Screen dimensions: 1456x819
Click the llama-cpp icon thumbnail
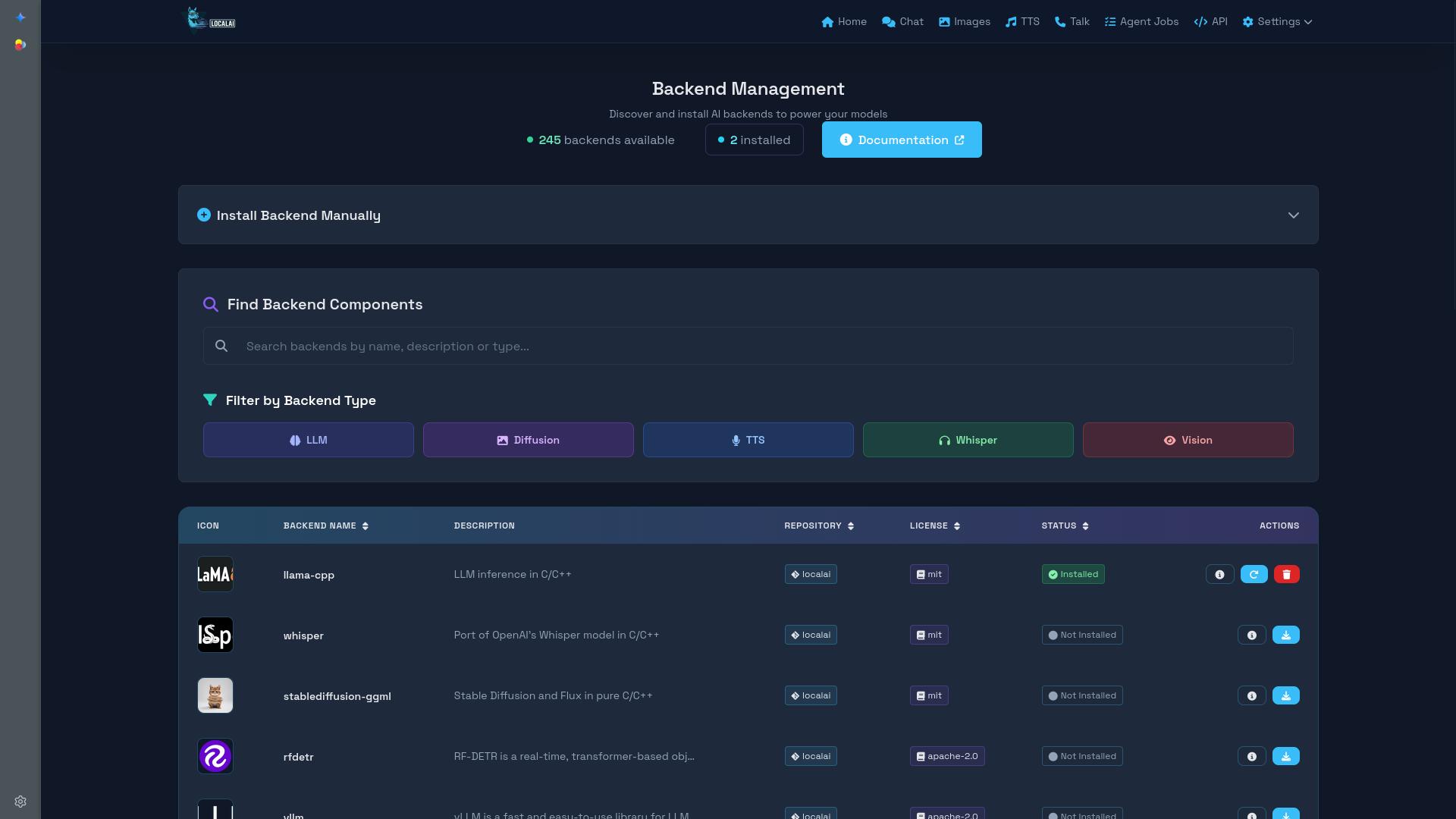215,574
